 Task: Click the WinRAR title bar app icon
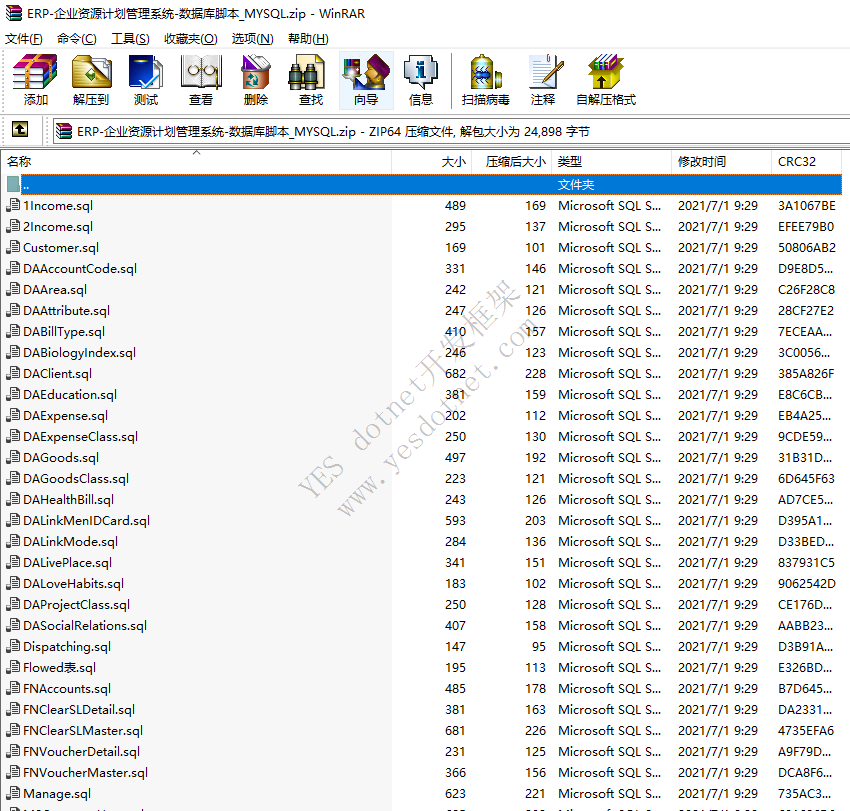[x=14, y=13]
